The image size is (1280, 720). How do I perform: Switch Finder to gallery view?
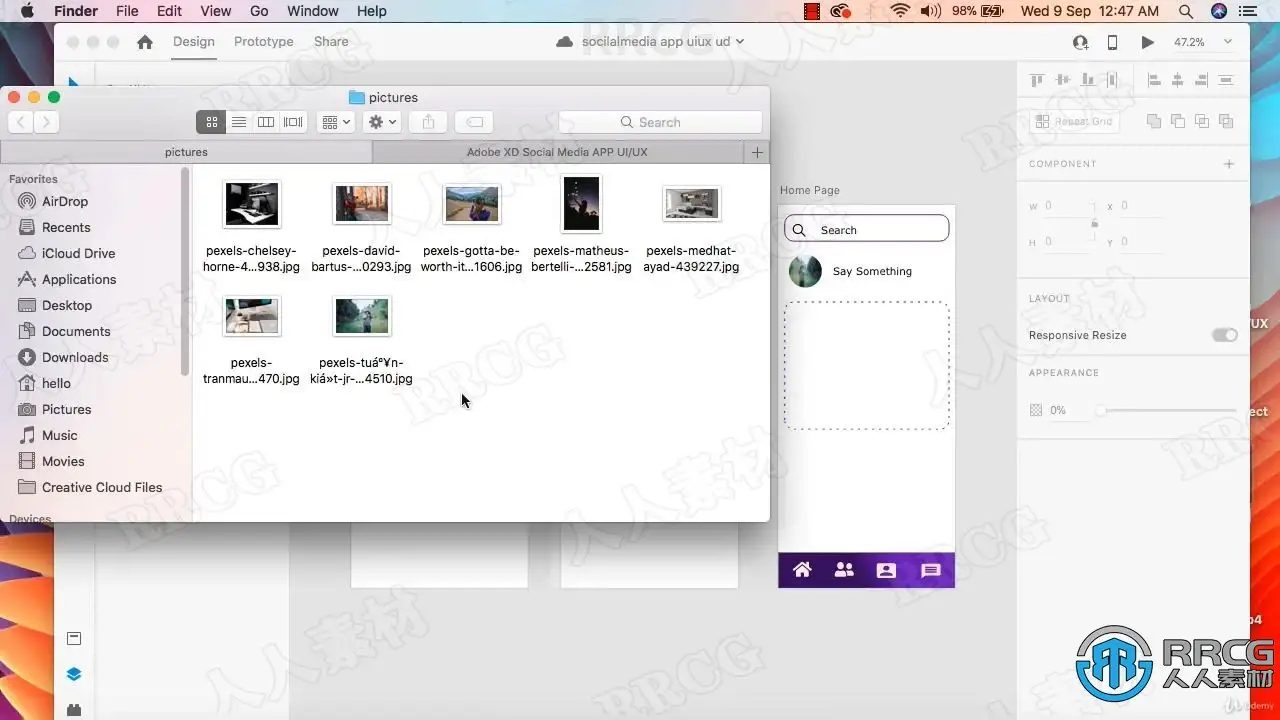pyautogui.click(x=293, y=122)
